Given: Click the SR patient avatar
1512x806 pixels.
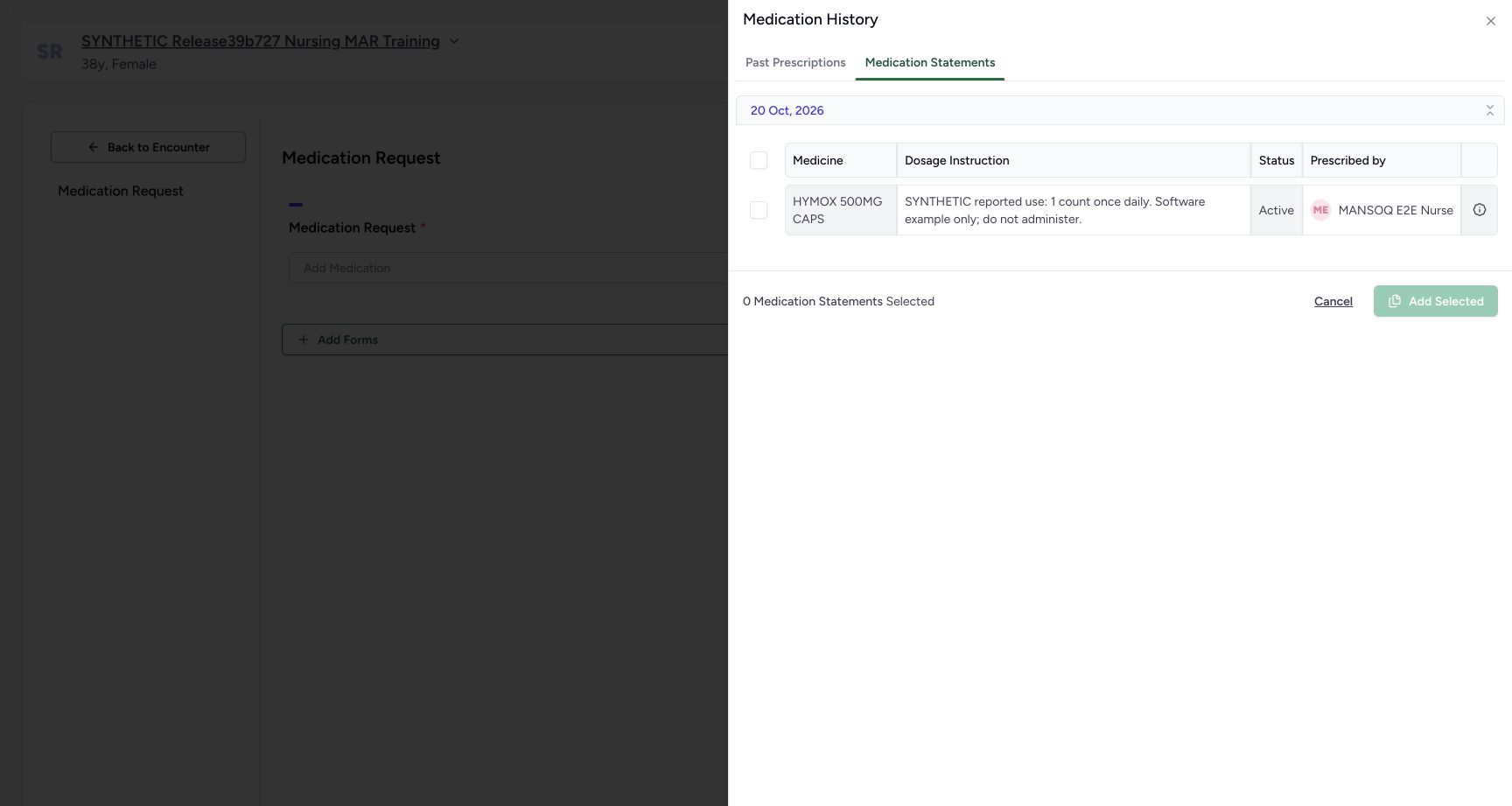Looking at the screenshot, I should pyautogui.click(x=50, y=53).
